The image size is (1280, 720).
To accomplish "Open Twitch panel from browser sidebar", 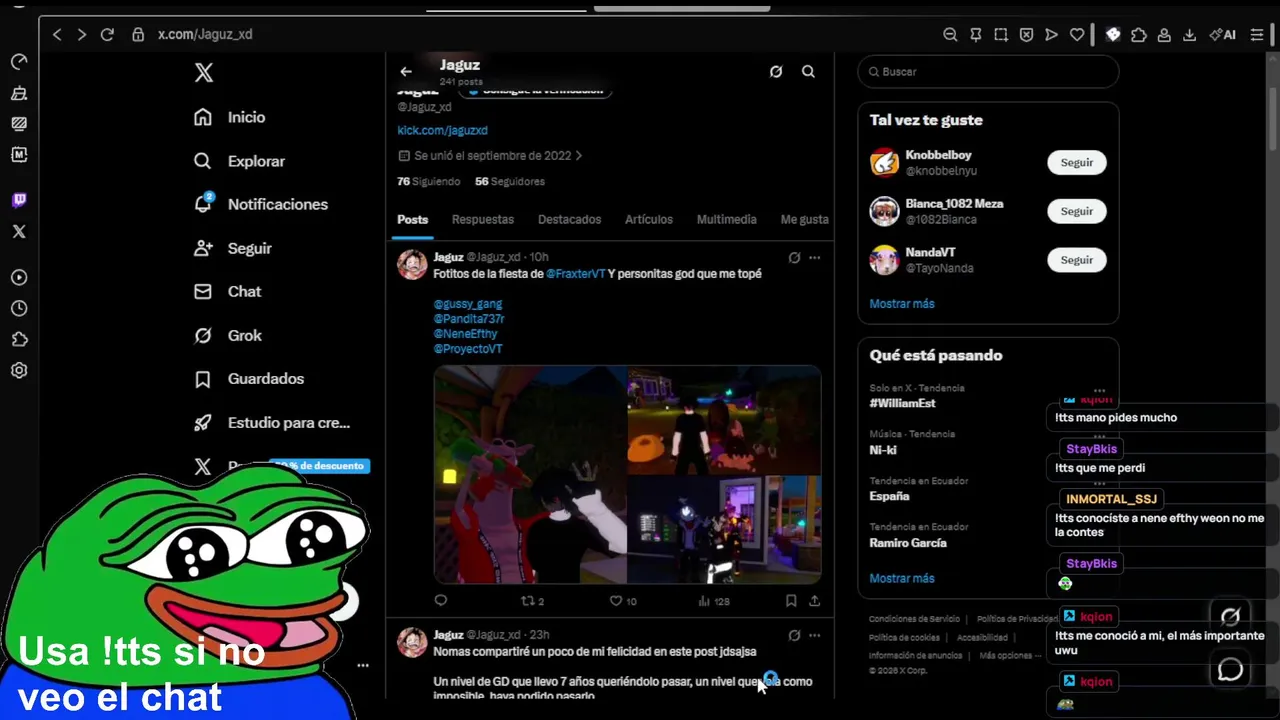I will tap(19, 200).
